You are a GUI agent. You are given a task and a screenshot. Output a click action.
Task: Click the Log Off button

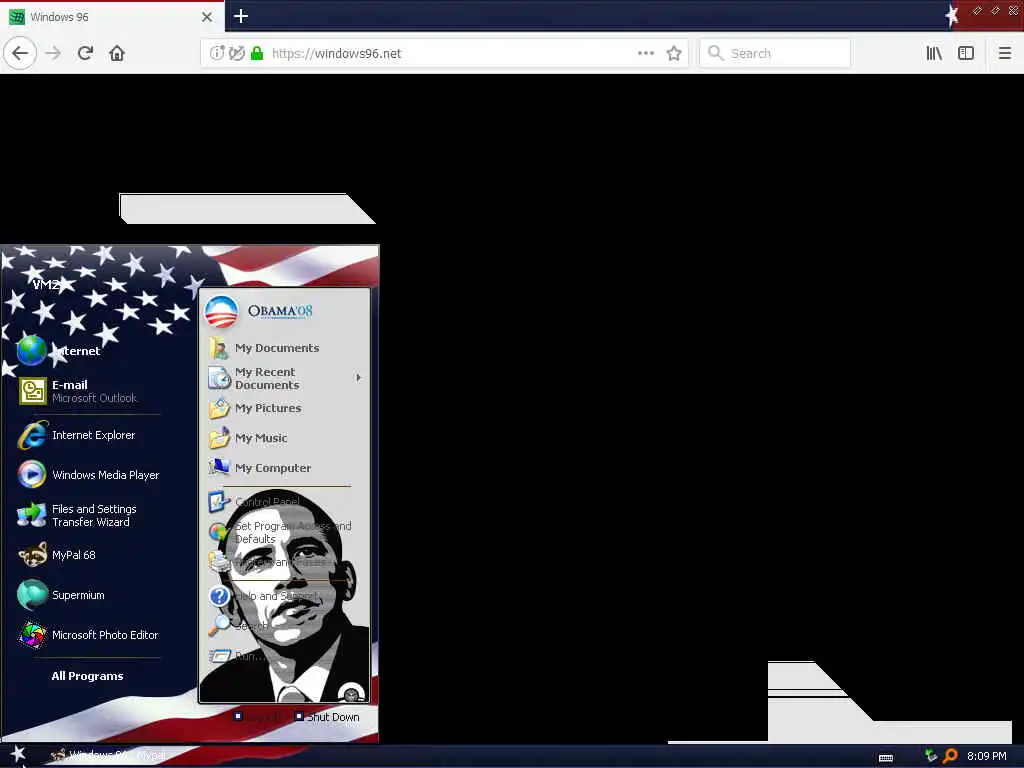tap(258, 716)
